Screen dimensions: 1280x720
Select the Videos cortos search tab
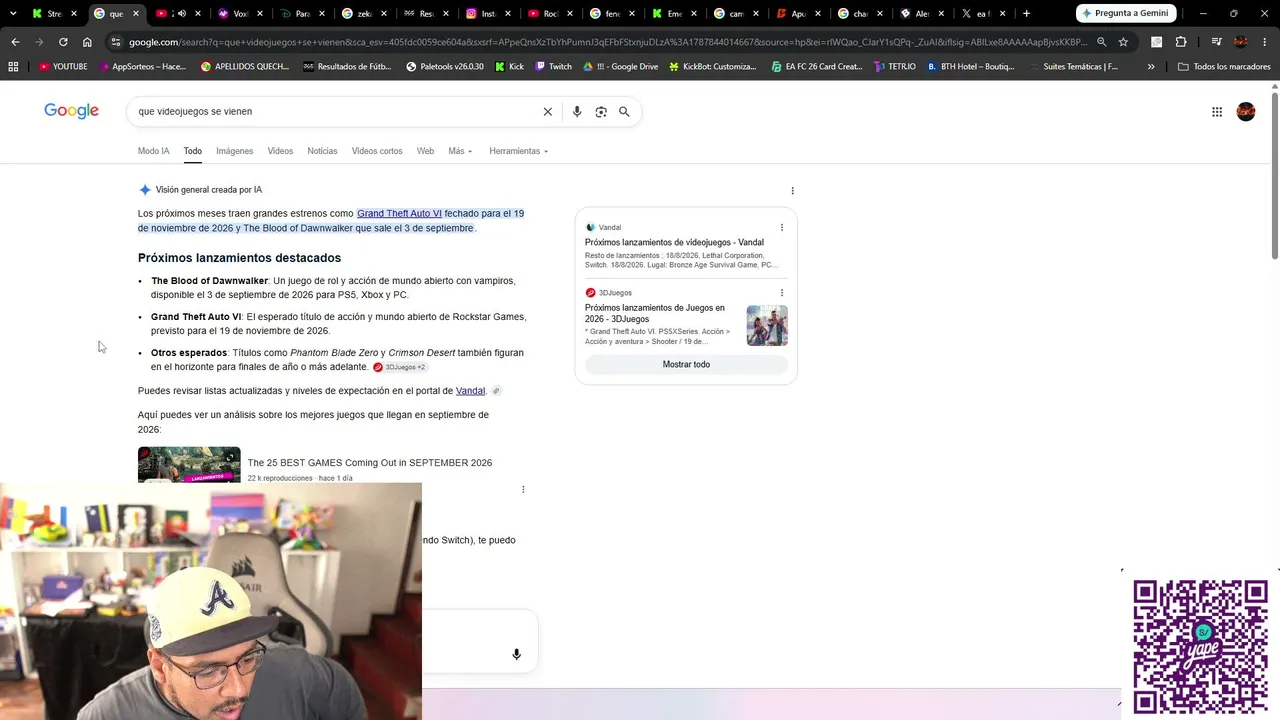[377, 151]
